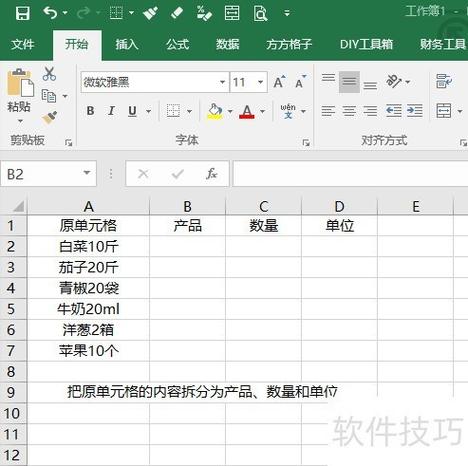Select cell containing 牛奶20ml
This screenshot has width=468, height=466.
coord(88,309)
